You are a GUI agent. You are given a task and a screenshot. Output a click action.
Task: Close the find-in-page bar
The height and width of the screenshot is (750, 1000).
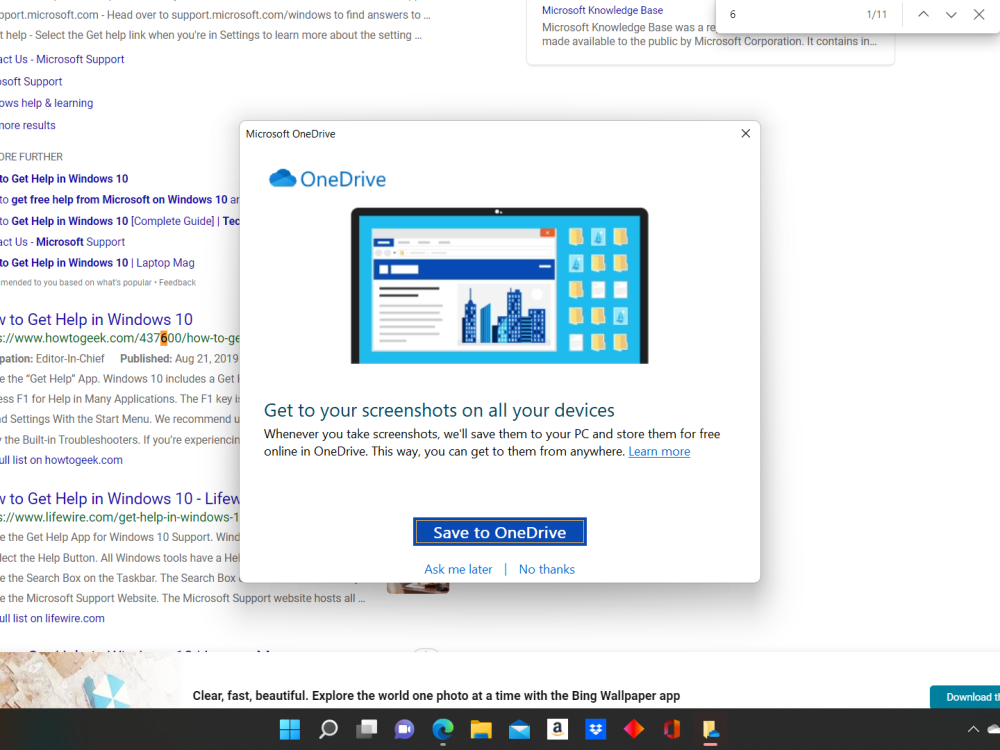point(979,14)
